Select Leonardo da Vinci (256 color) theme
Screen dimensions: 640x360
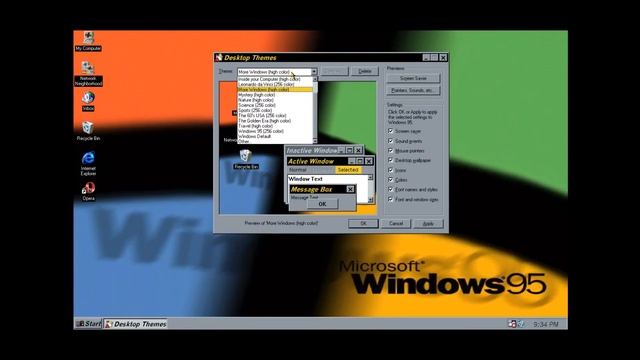point(275,84)
